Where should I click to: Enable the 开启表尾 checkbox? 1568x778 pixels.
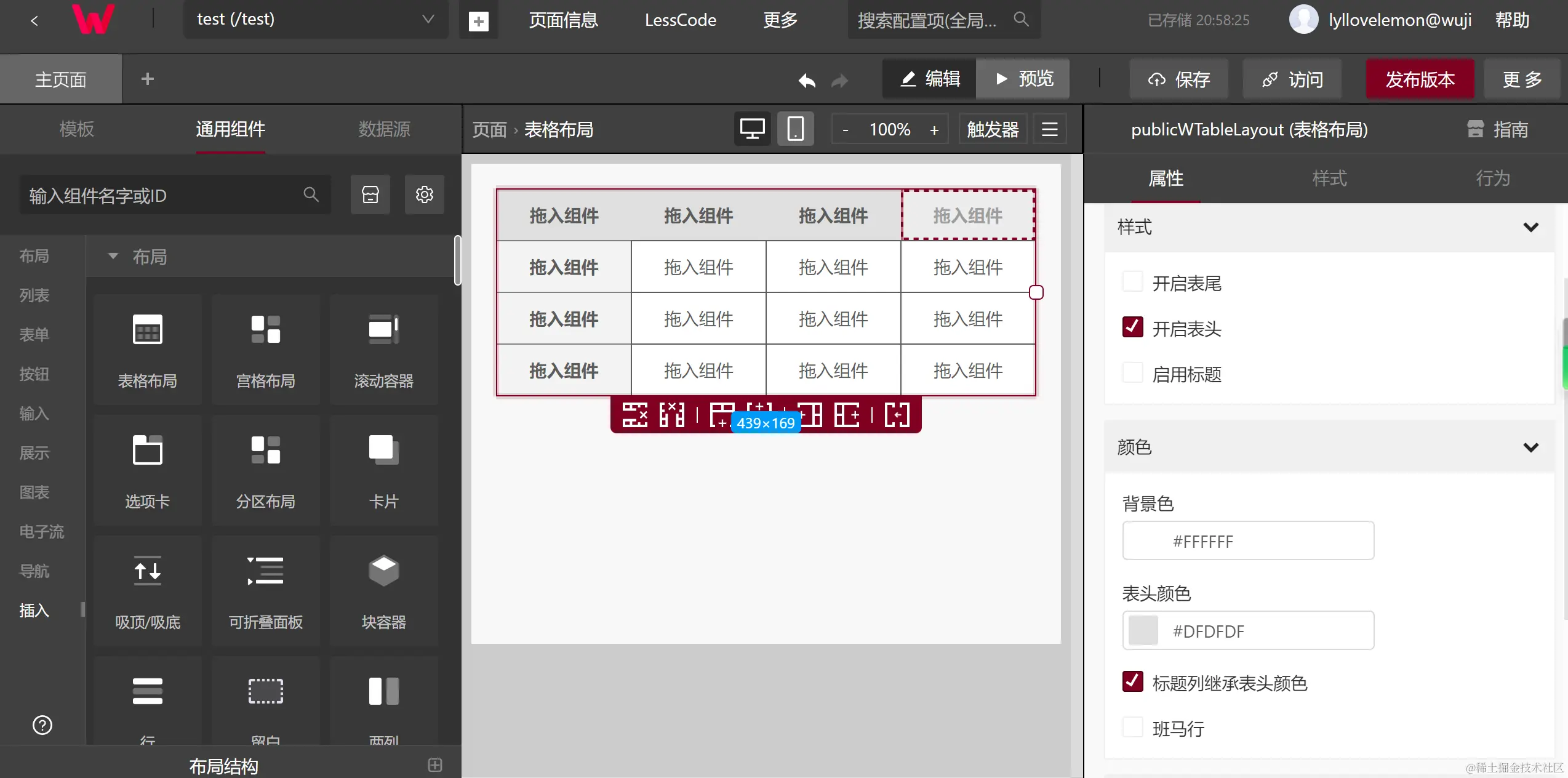pyautogui.click(x=1132, y=283)
